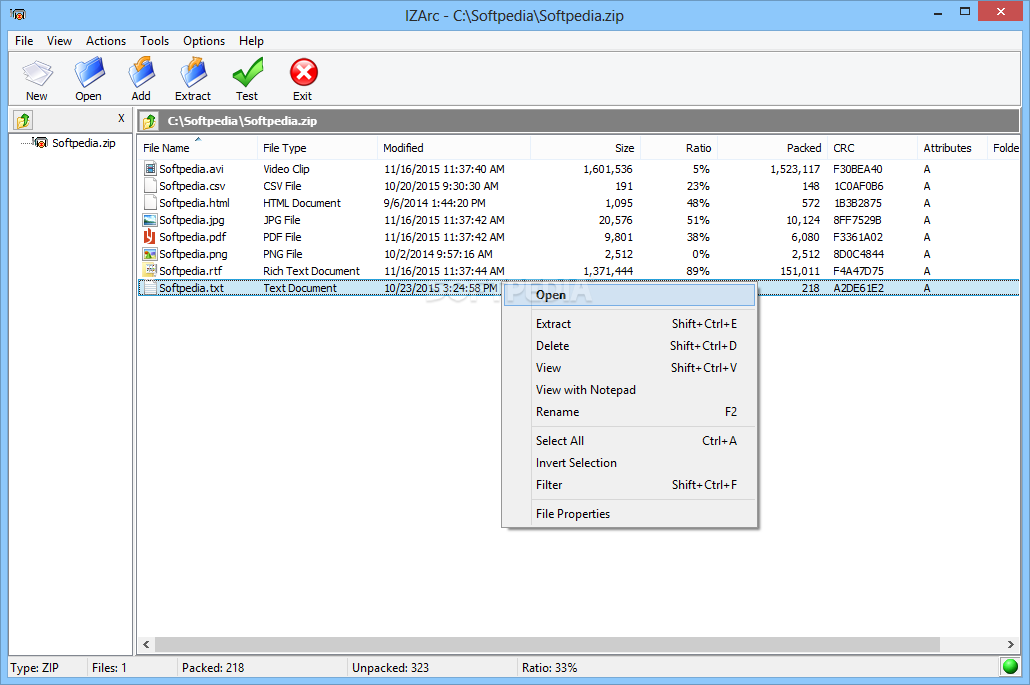The height and width of the screenshot is (685, 1030).
Task: Click the Ratio: 33% status bar entry
Action: click(550, 667)
